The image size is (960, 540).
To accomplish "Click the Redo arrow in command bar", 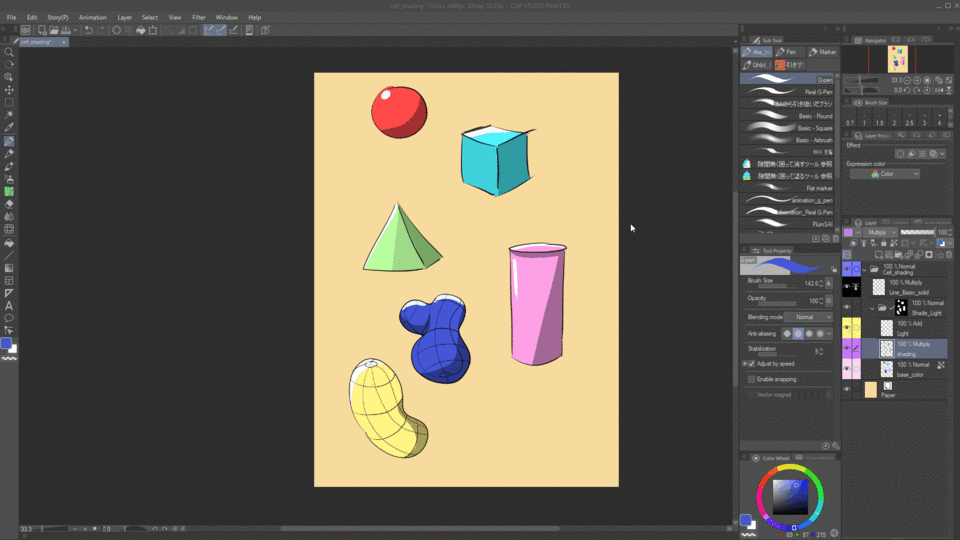I will [x=101, y=30].
